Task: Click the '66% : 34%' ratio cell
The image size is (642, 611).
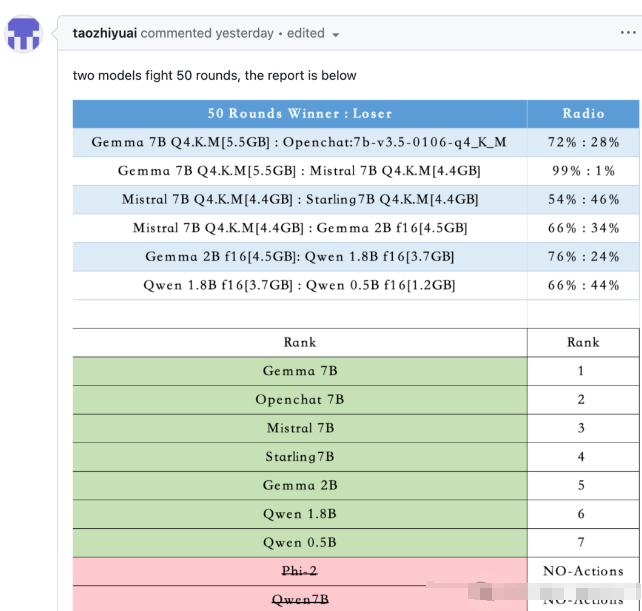Action: [583, 228]
